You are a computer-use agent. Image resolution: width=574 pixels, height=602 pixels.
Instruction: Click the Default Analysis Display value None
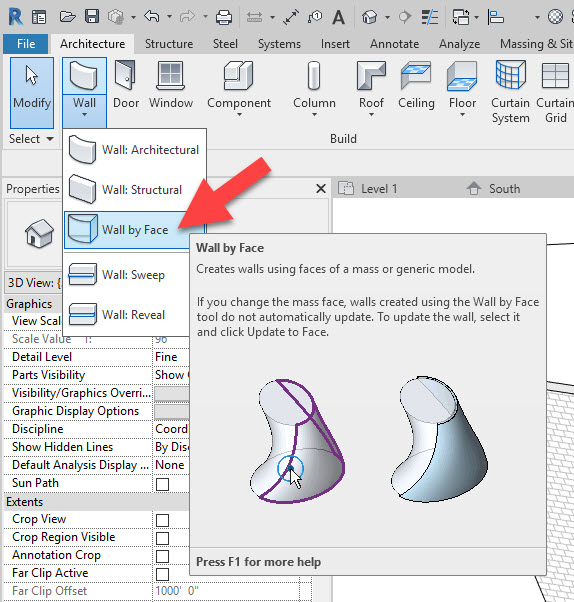pyautogui.click(x=171, y=465)
